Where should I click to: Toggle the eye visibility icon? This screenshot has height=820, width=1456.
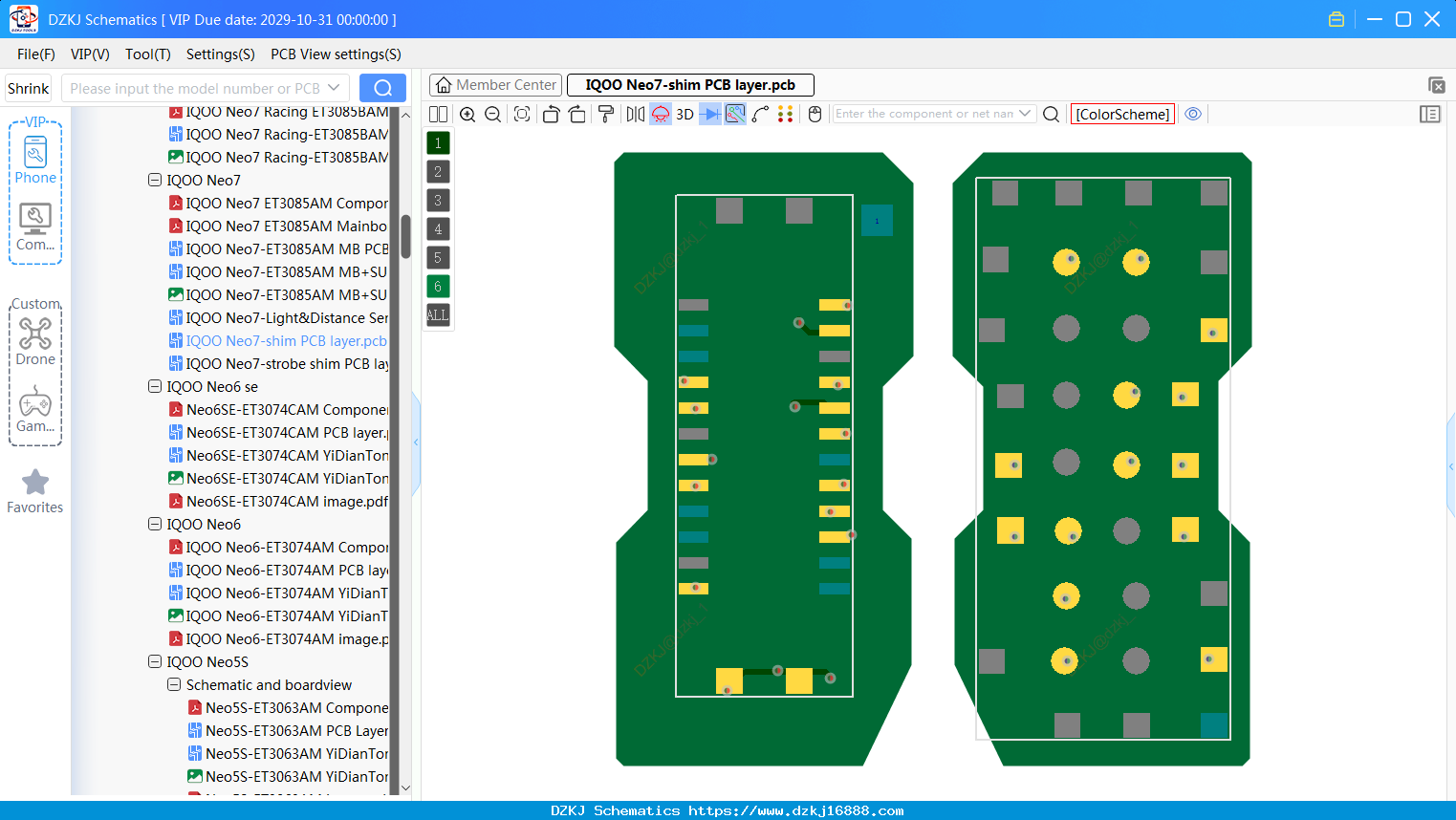click(1193, 114)
